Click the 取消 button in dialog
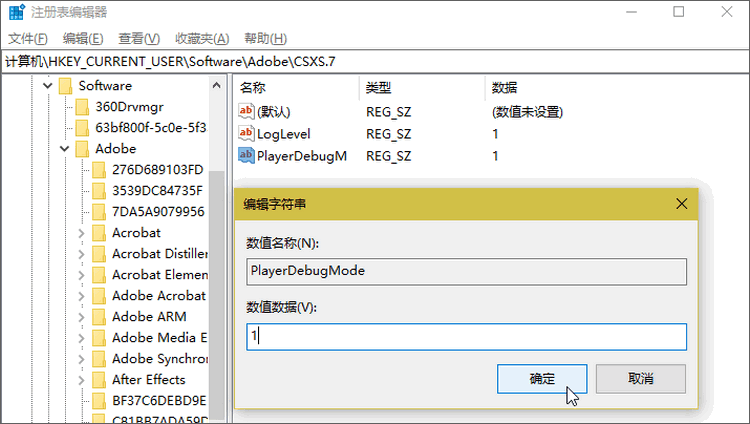The width and height of the screenshot is (750, 424). coord(640,378)
